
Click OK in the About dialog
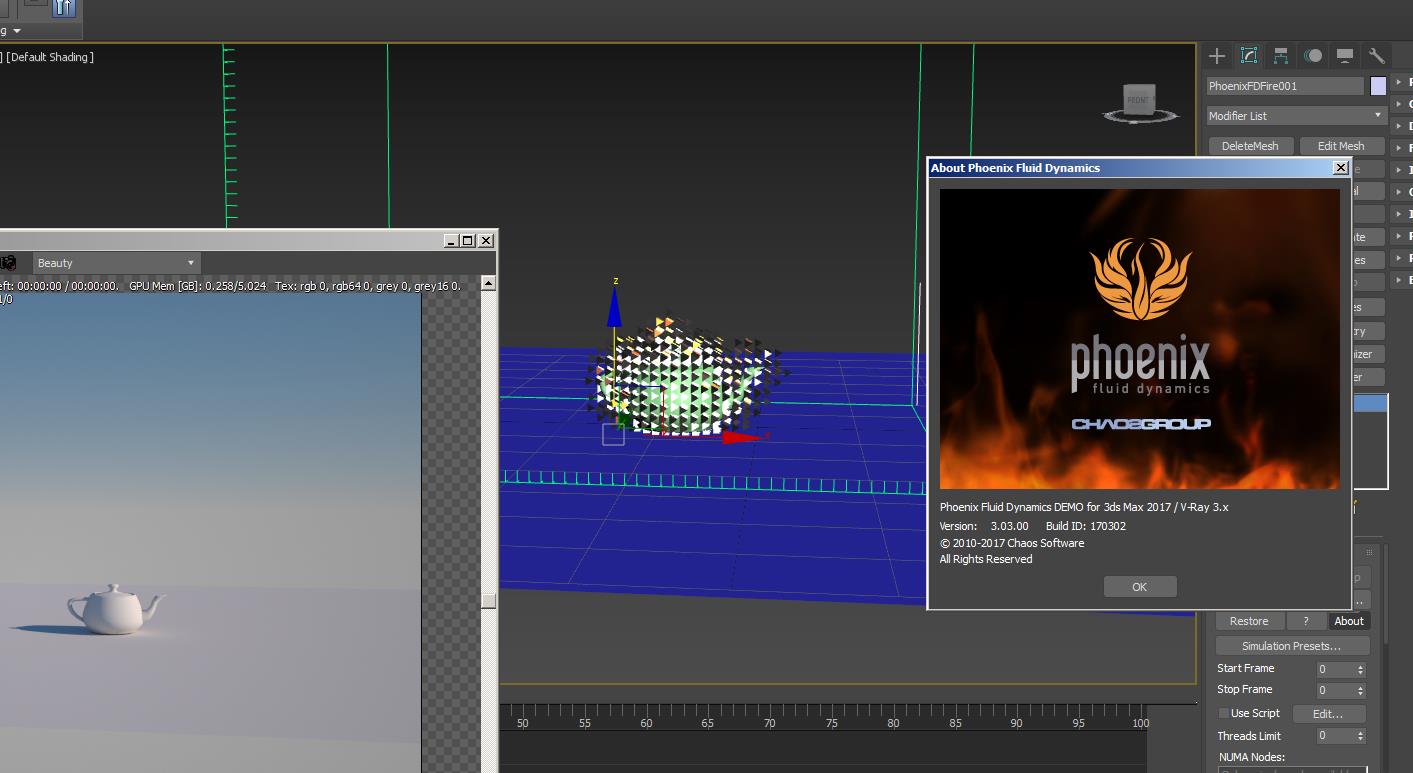tap(1139, 587)
